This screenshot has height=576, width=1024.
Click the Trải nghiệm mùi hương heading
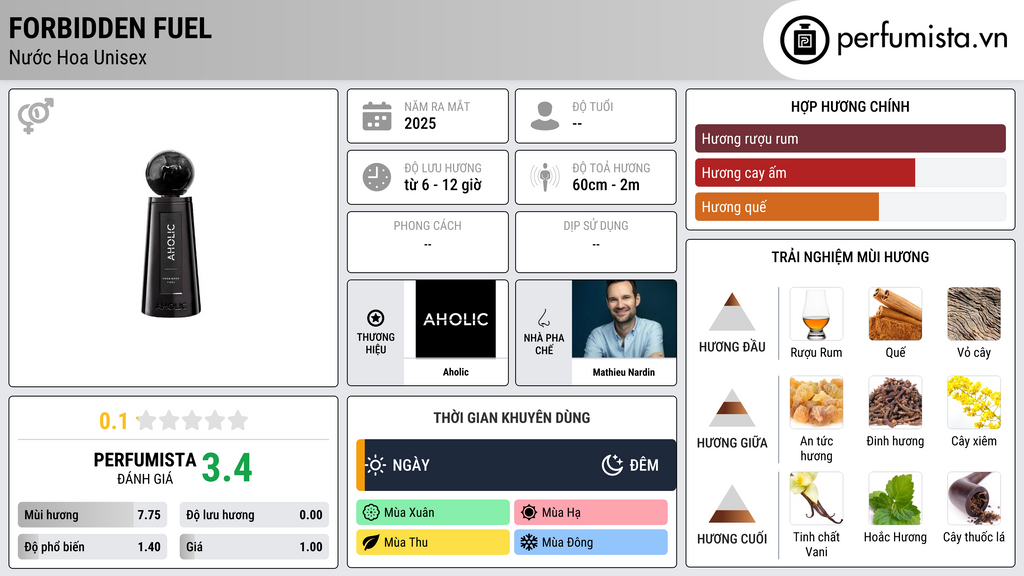[x=850, y=257]
